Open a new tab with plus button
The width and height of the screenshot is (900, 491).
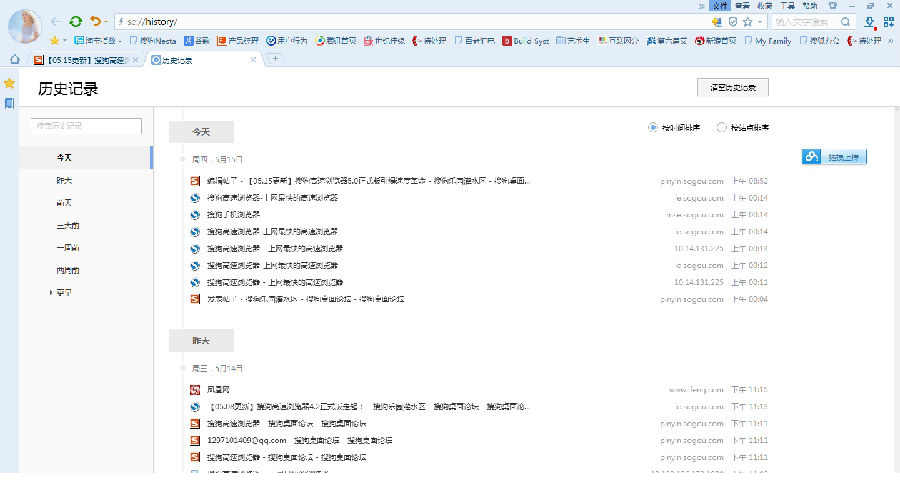click(276, 59)
